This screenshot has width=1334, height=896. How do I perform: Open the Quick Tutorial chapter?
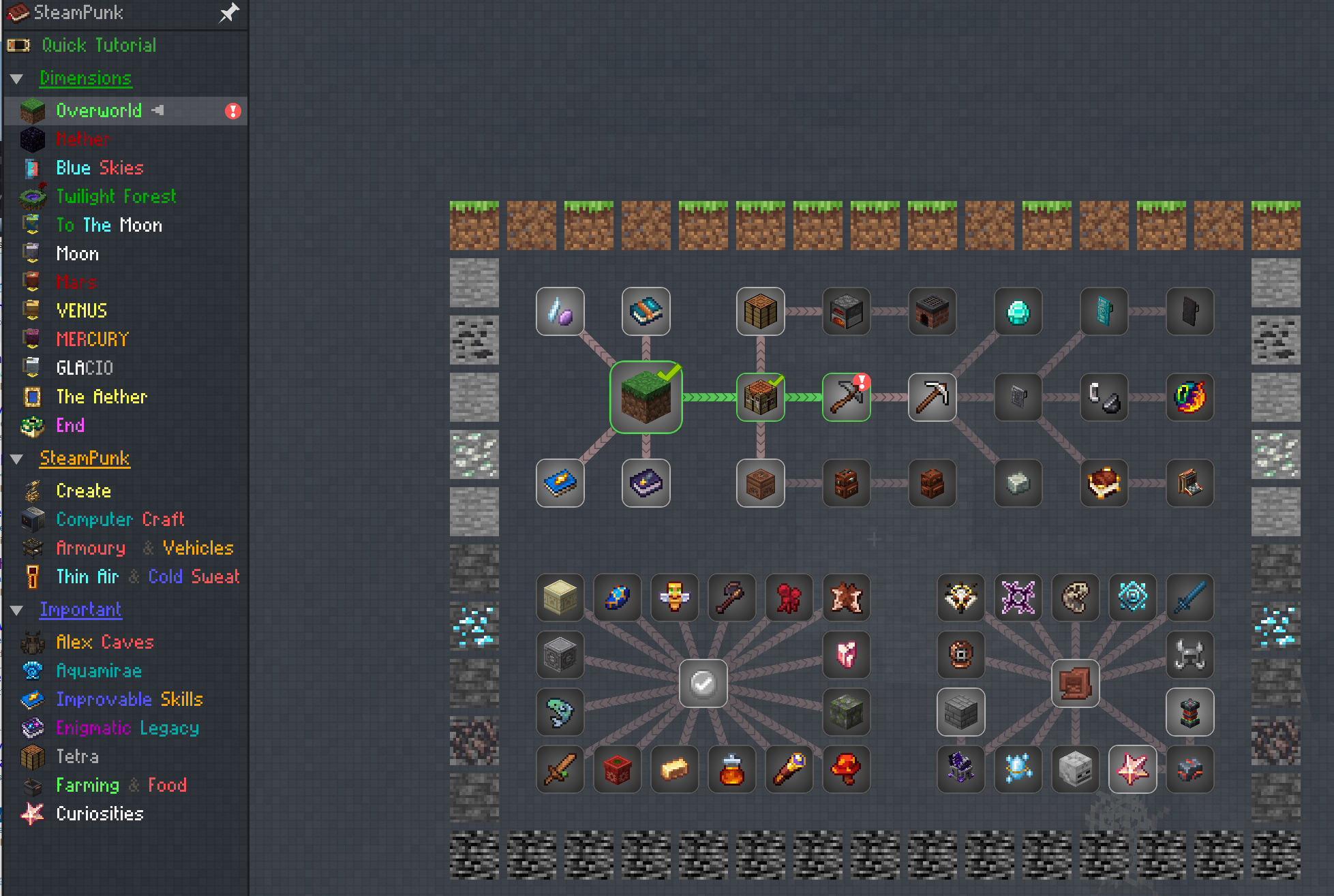(x=99, y=46)
